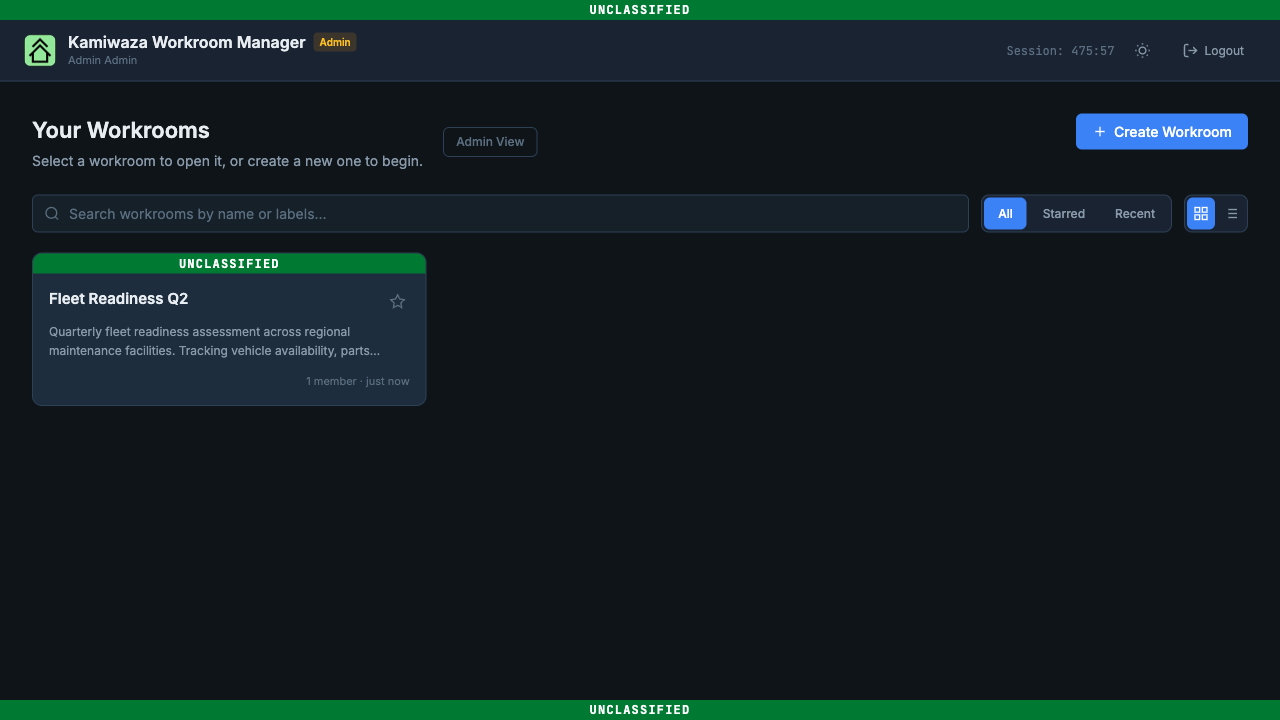
Task: Click the Admin badge next to title
Action: 335,42
